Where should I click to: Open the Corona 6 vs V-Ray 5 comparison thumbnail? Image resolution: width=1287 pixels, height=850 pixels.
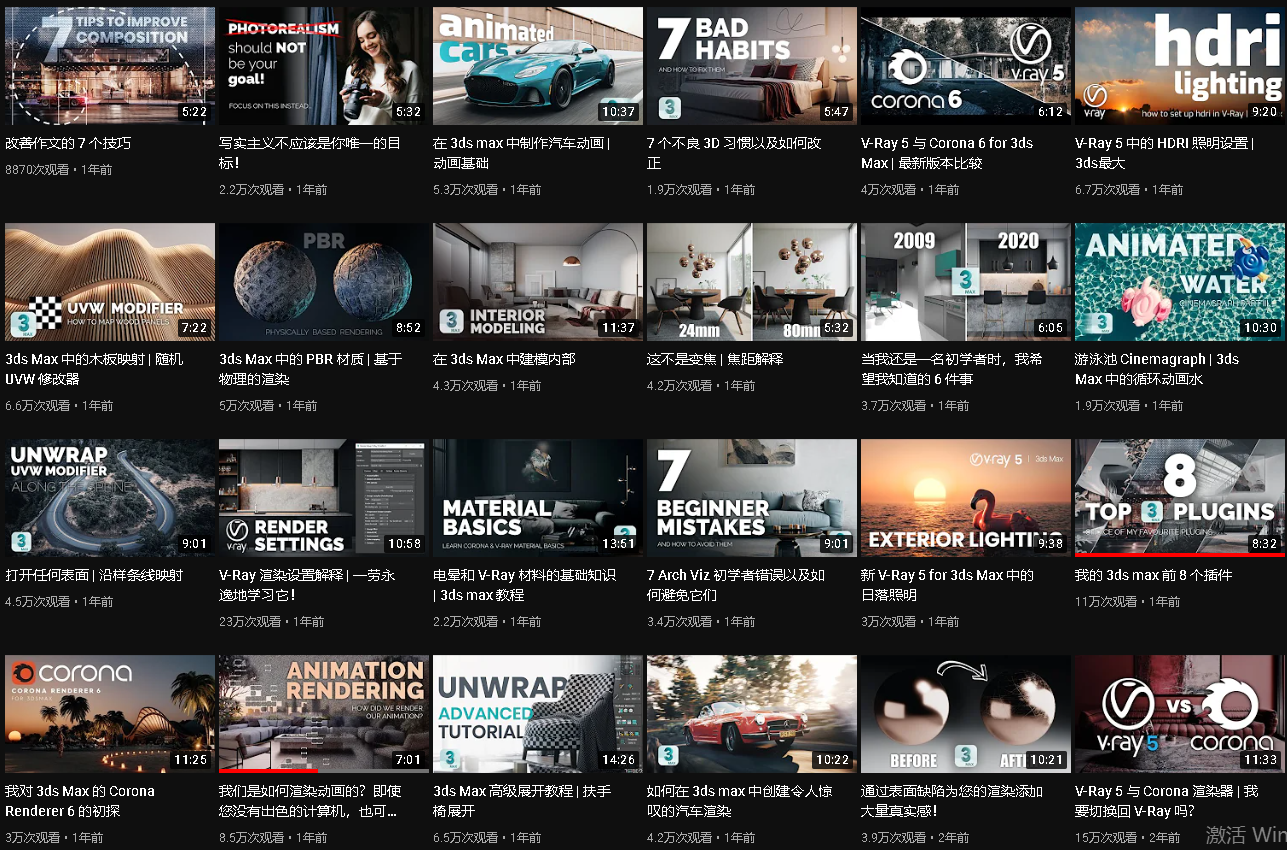[966, 66]
